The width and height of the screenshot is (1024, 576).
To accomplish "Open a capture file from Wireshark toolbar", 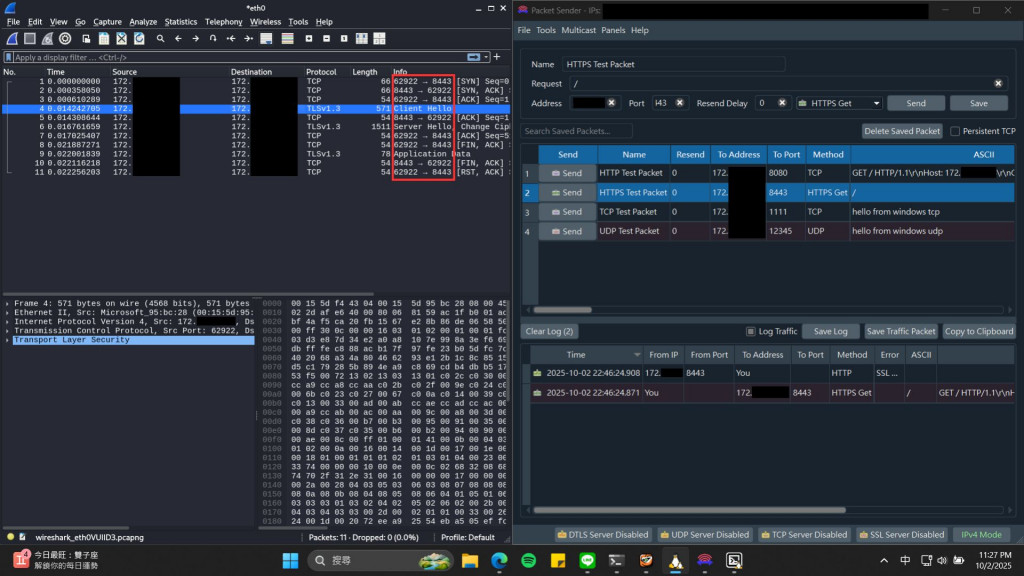I will tap(86, 39).
